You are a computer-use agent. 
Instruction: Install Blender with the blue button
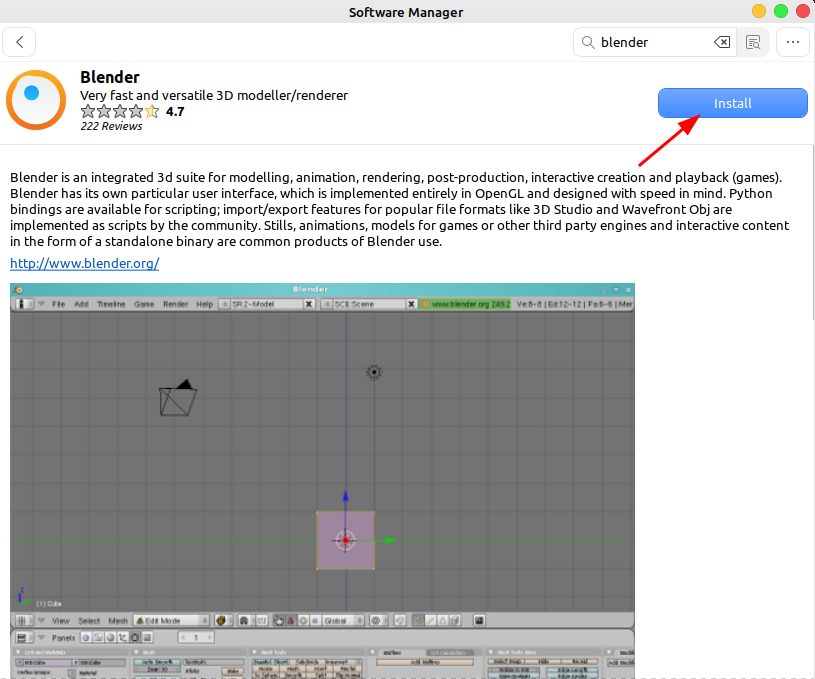click(733, 103)
